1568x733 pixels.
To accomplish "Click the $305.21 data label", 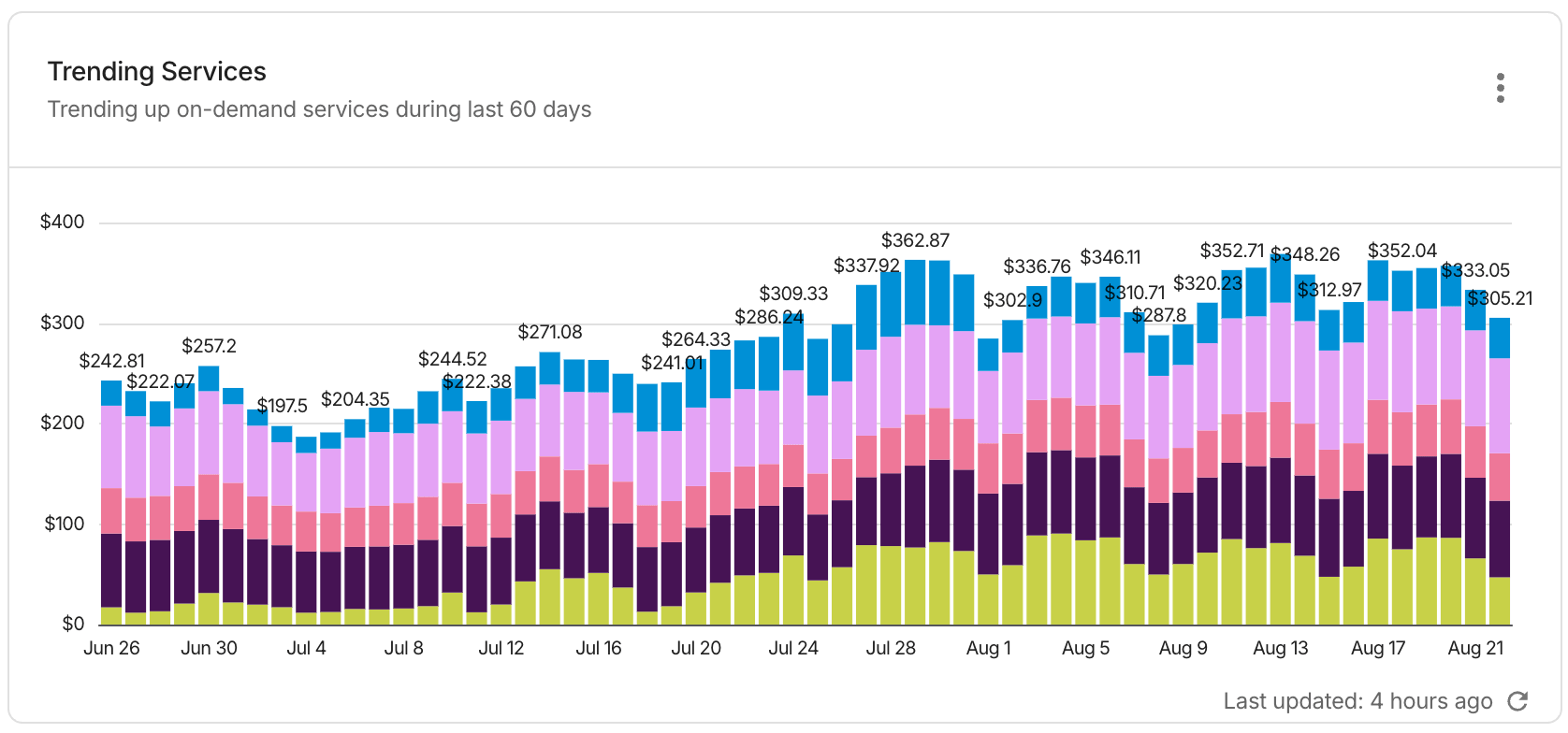I will click(x=1500, y=298).
